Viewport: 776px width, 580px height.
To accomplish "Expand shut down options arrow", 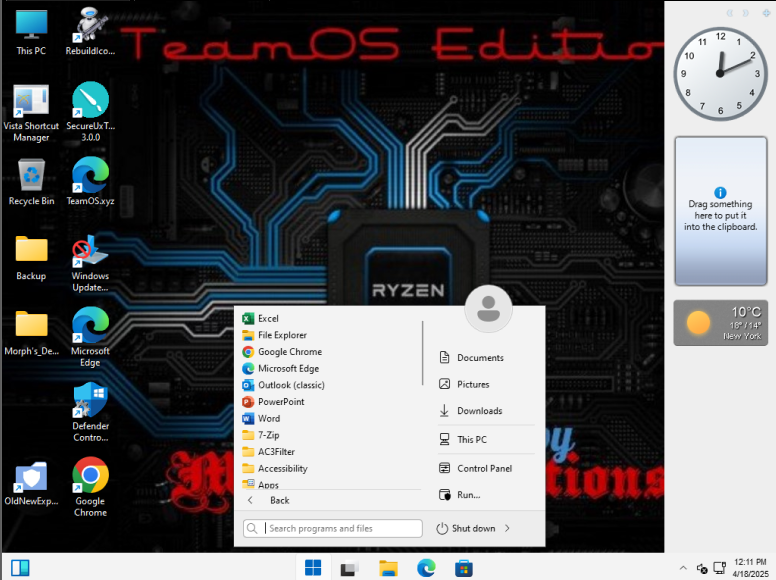I will tap(507, 529).
